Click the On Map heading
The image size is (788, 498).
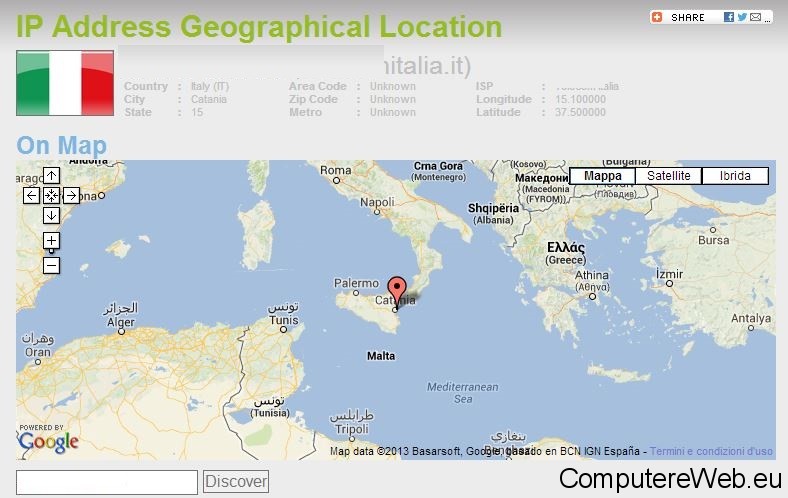(x=62, y=146)
